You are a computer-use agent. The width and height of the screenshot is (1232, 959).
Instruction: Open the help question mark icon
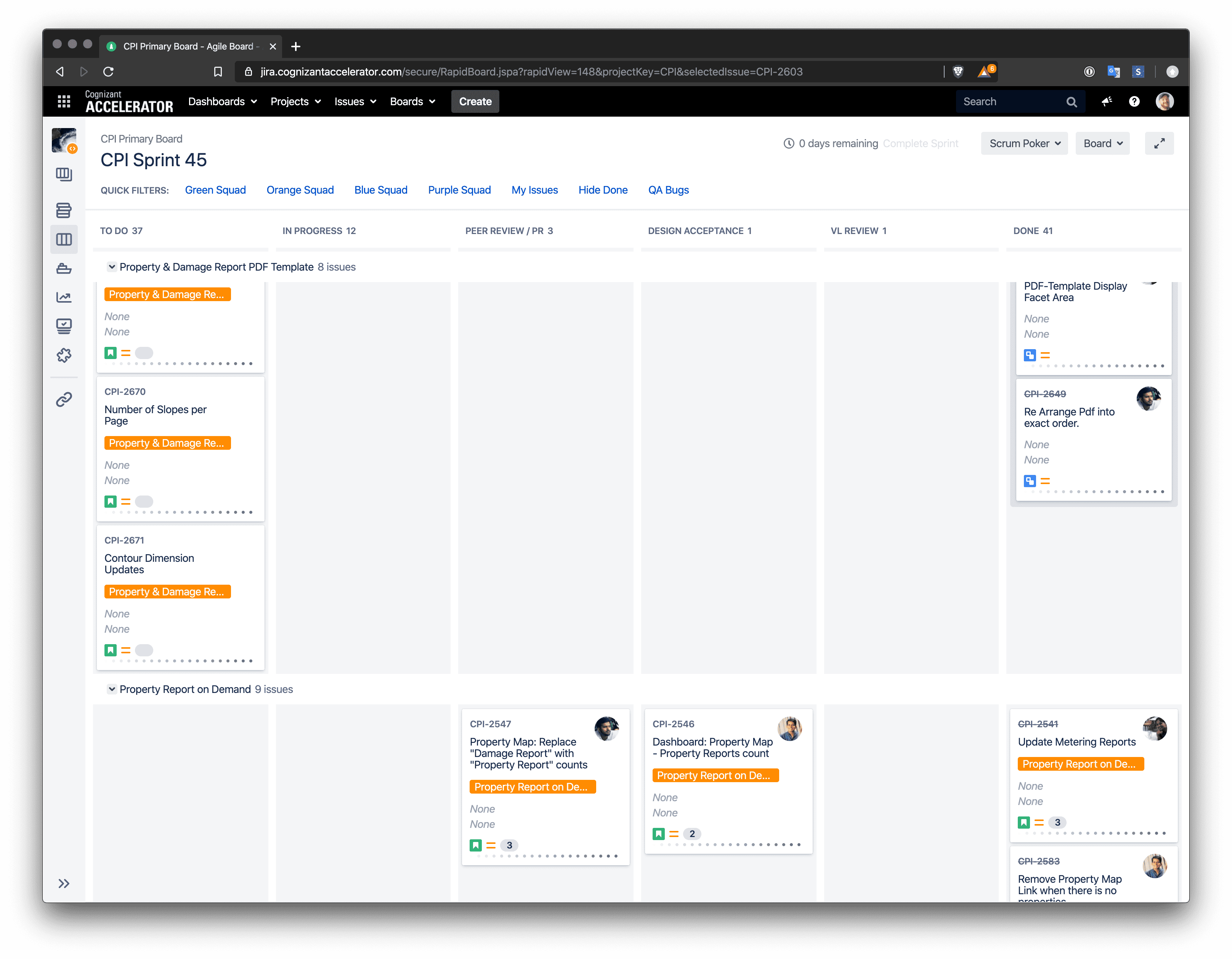(1134, 101)
